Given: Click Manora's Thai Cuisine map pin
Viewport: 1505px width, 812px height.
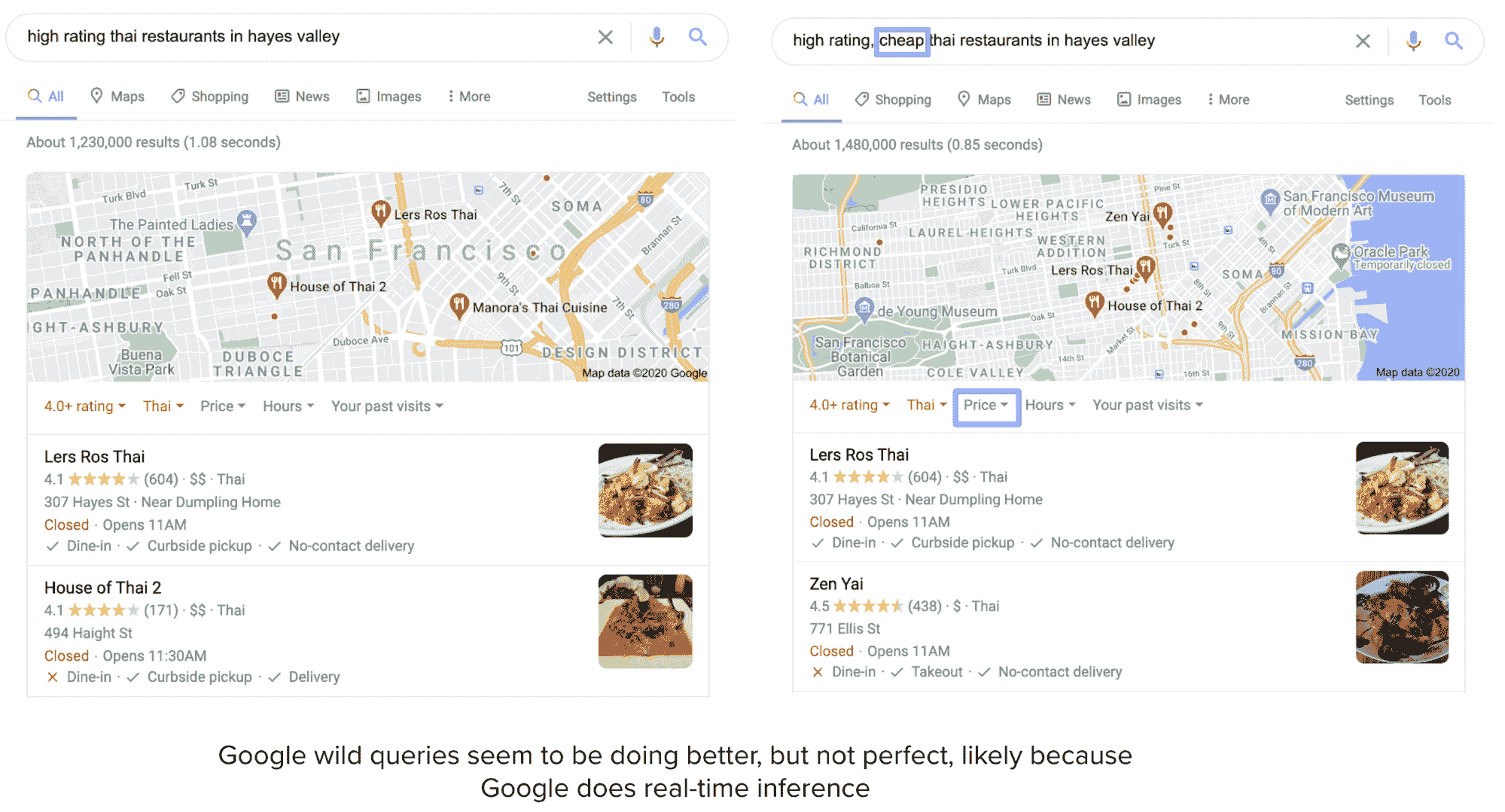Looking at the screenshot, I should (x=459, y=305).
